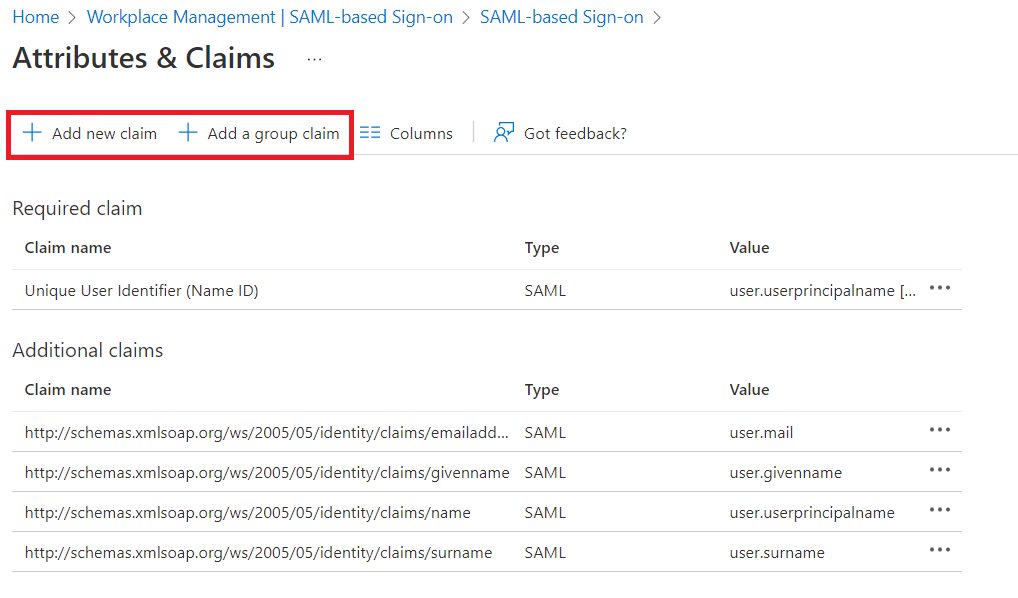Image resolution: width=1018 pixels, height=598 pixels.
Task: Click the Claim name header under Additional claims
Action: pyautogui.click(x=68, y=390)
